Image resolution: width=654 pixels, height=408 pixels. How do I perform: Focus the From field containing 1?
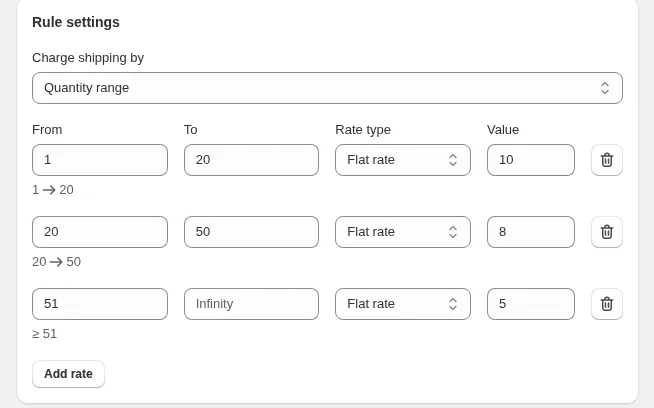click(x=100, y=160)
